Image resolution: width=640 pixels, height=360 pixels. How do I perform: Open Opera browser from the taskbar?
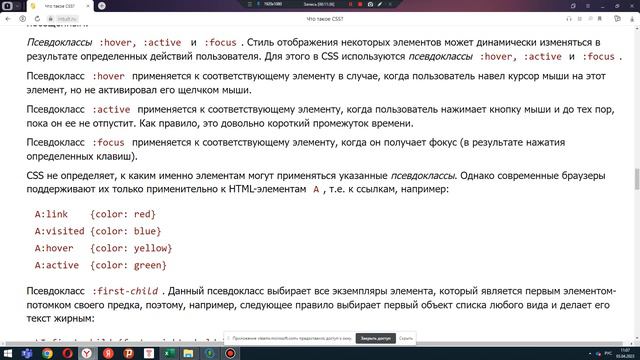68,353
